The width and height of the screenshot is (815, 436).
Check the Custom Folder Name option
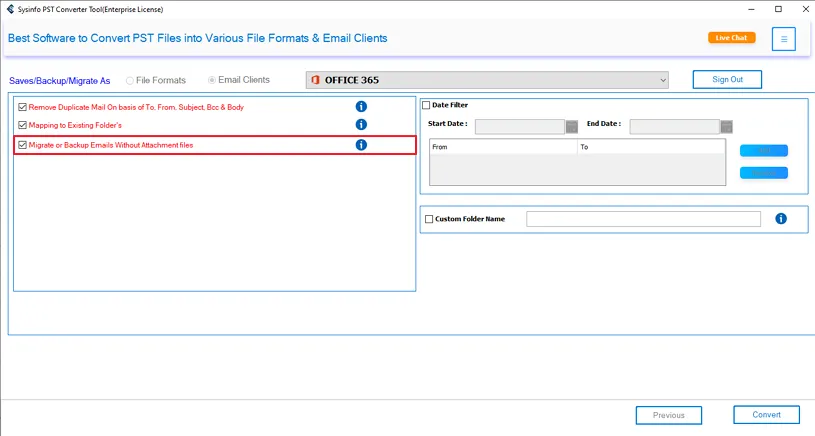click(429, 219)
